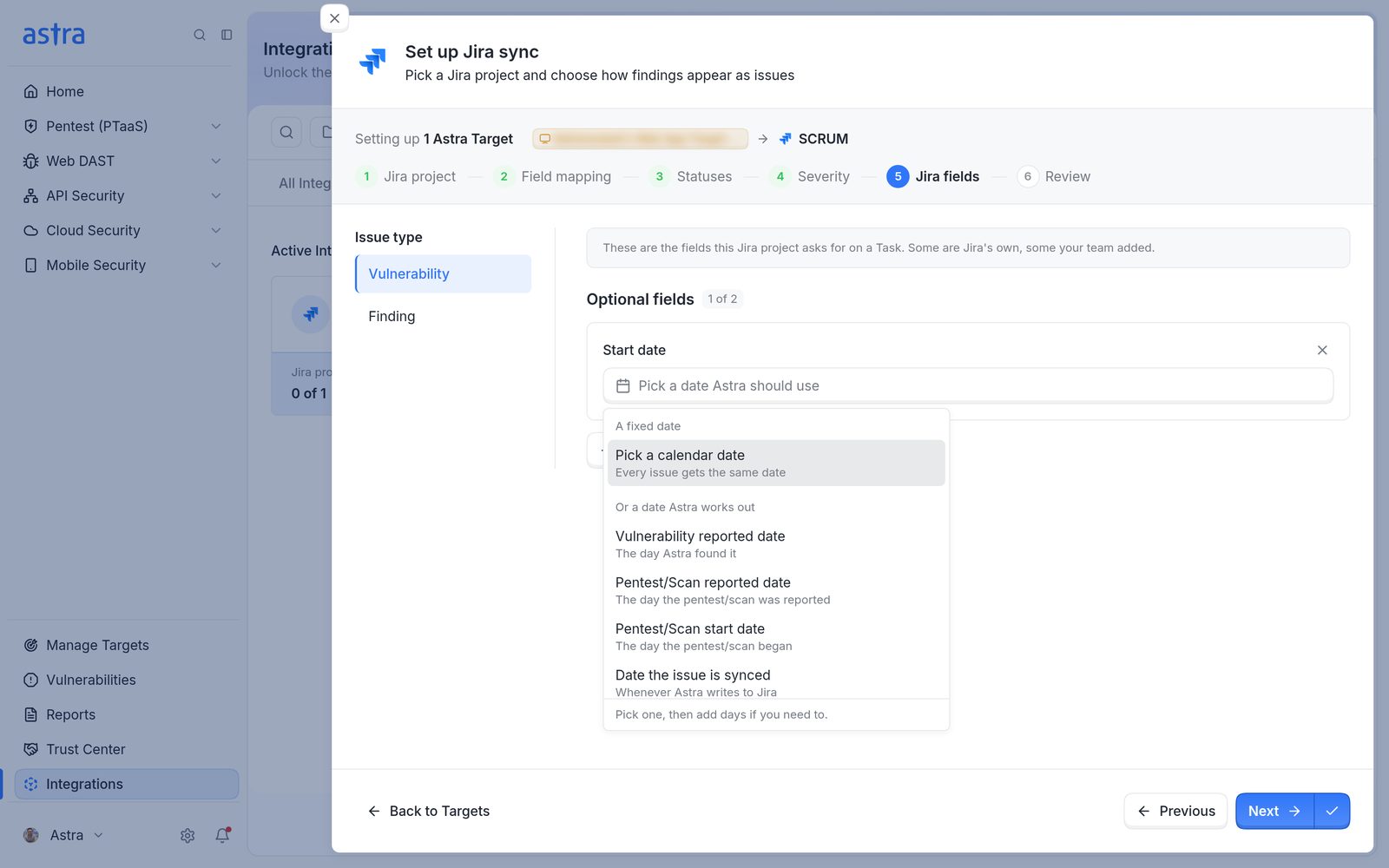The height and width of the screenshot is (868, 1389).
Task: Go to step 4 Severity
Action: [x=811, y=176]
